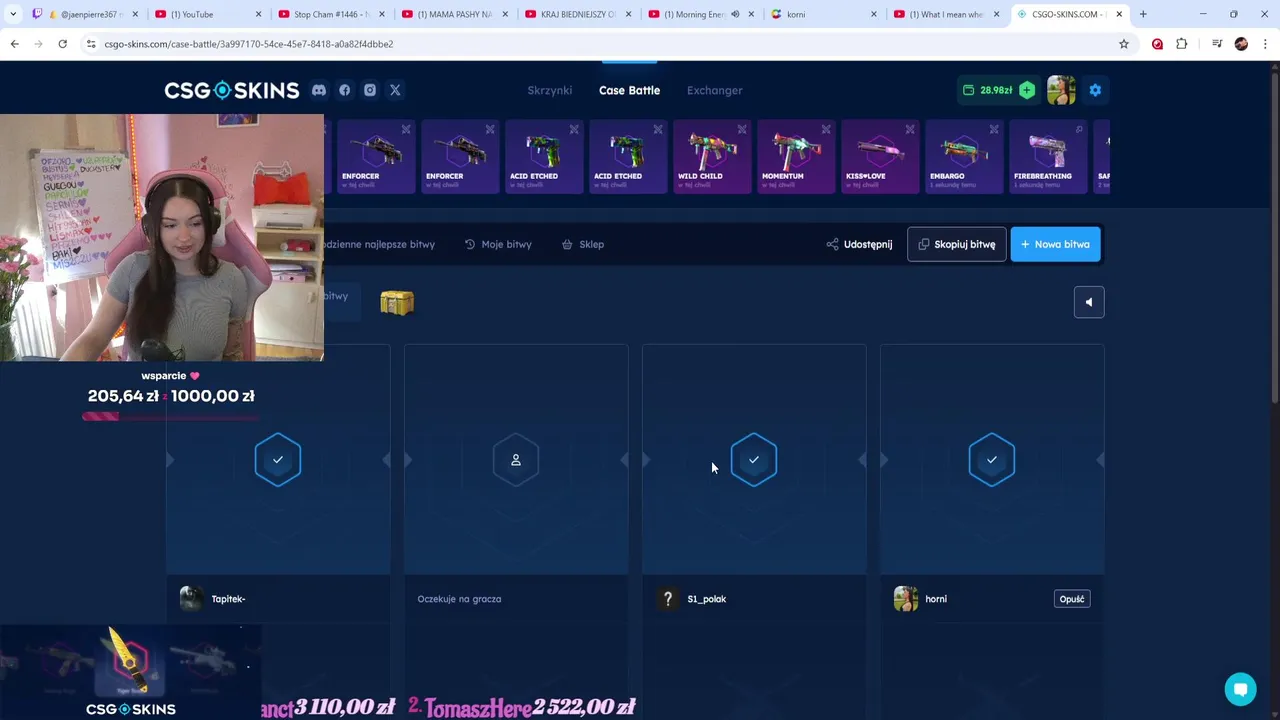Open the Firebreathing skin thumbnail
The height and width of the screenshot is (720, 1280).
coord(1048,152)
